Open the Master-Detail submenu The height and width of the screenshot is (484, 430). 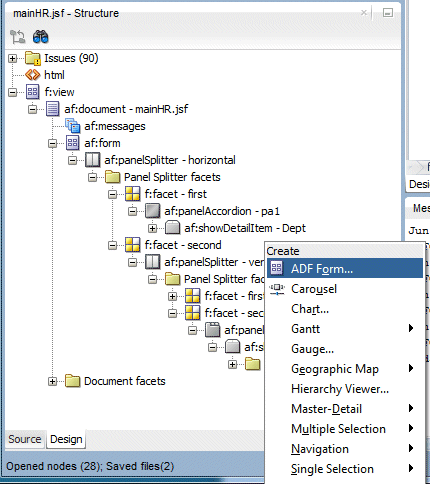coord(345,409)
